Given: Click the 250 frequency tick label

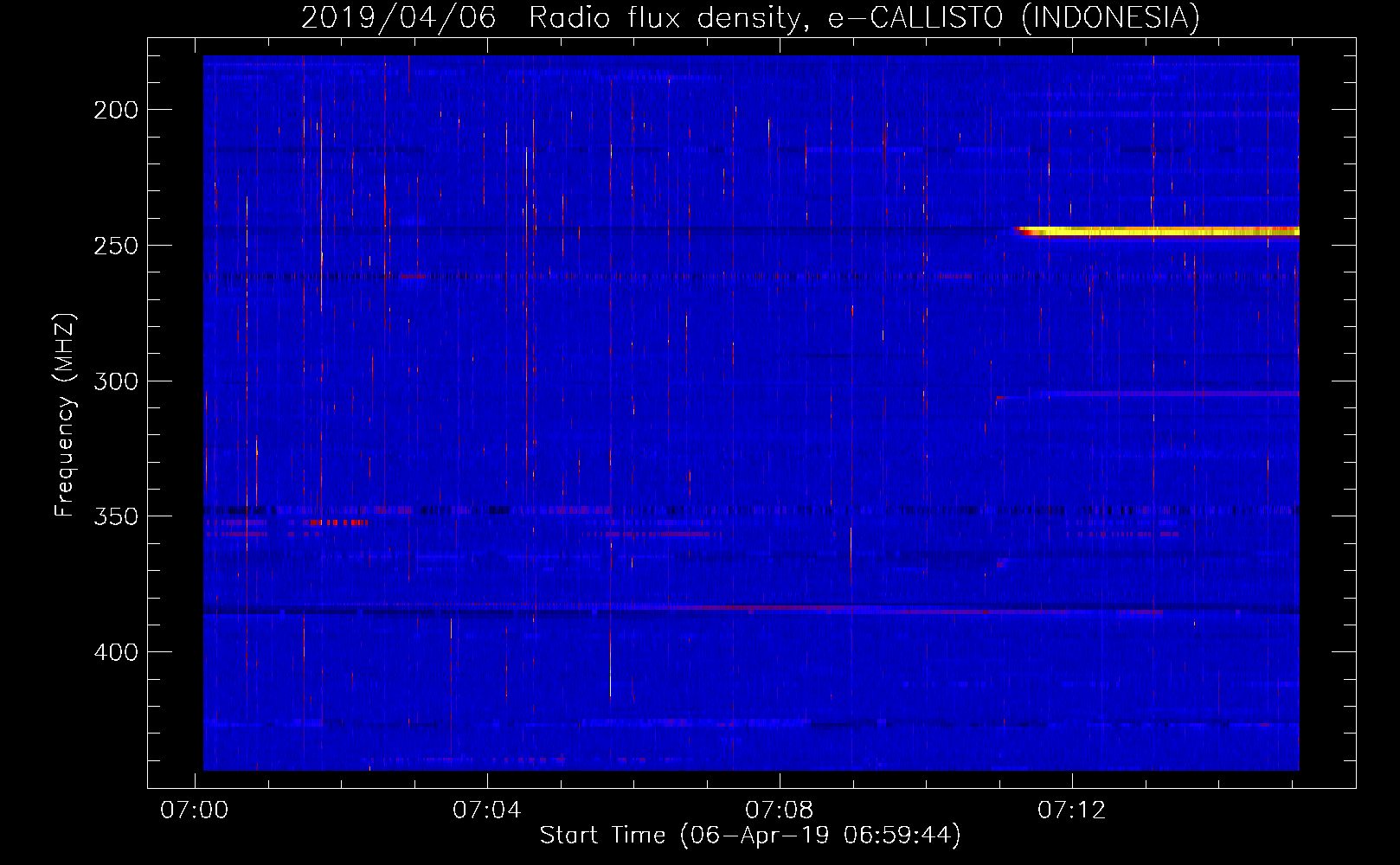Looking at the screenshot, I should [x=116, y=246].
